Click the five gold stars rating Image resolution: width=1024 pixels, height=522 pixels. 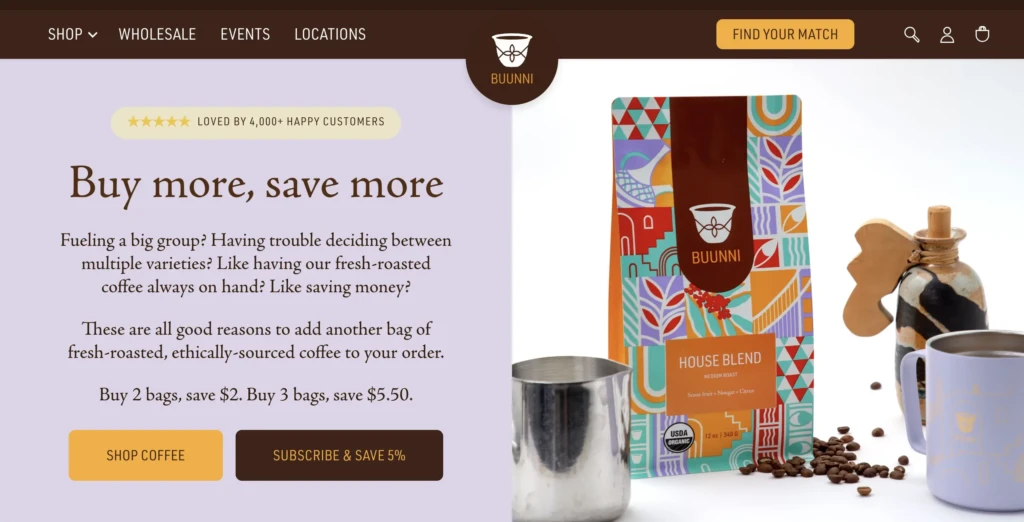click(159, 122)
